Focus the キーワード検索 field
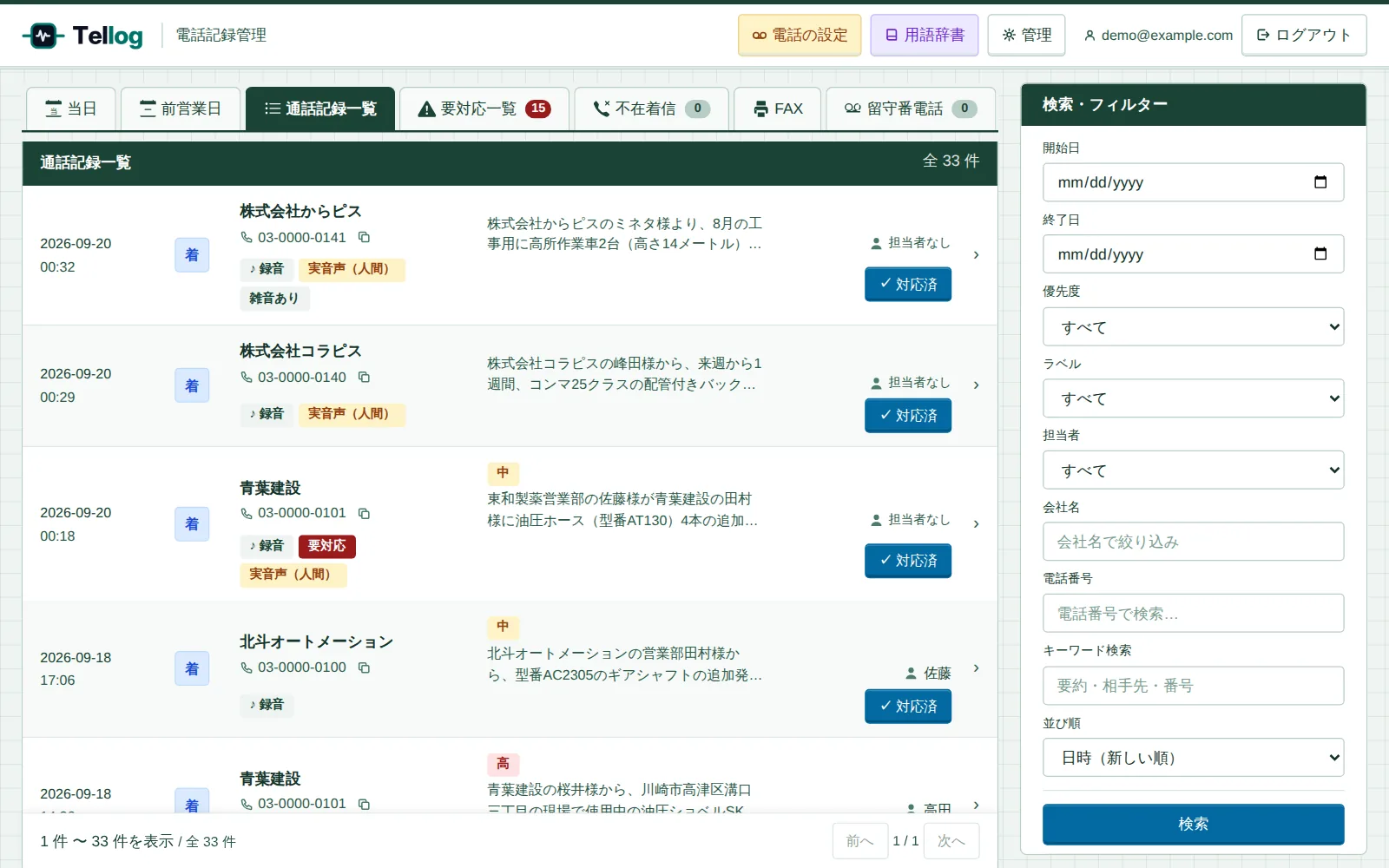The width and height of the screenshot is (1389, 868). (1193, 686)
